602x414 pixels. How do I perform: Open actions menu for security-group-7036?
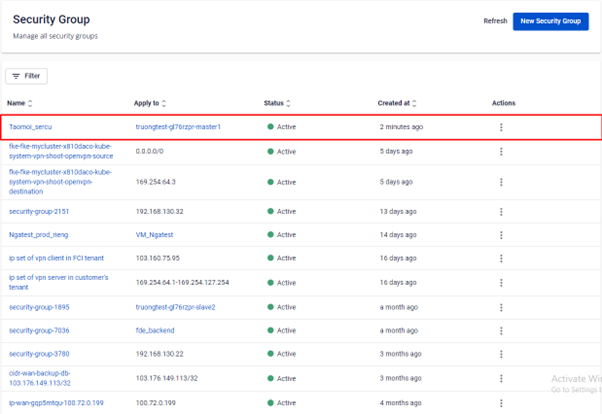pyautogui.click(x=501, y=330)
